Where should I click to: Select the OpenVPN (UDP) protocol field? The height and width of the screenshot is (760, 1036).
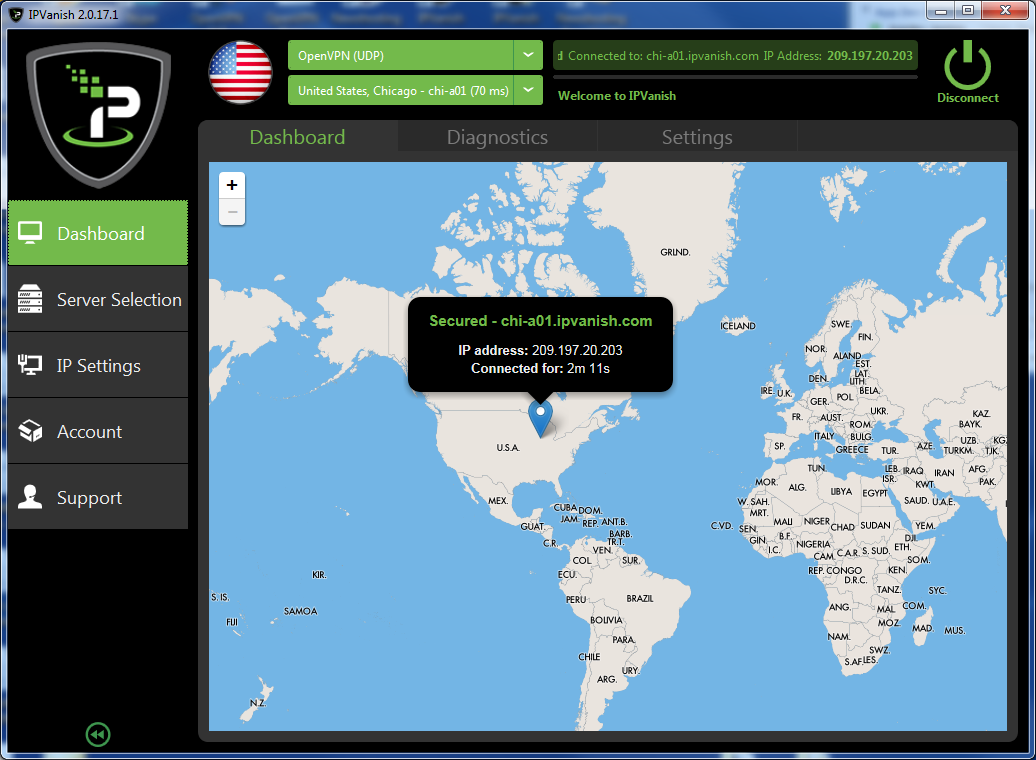(x=401, y=55)
